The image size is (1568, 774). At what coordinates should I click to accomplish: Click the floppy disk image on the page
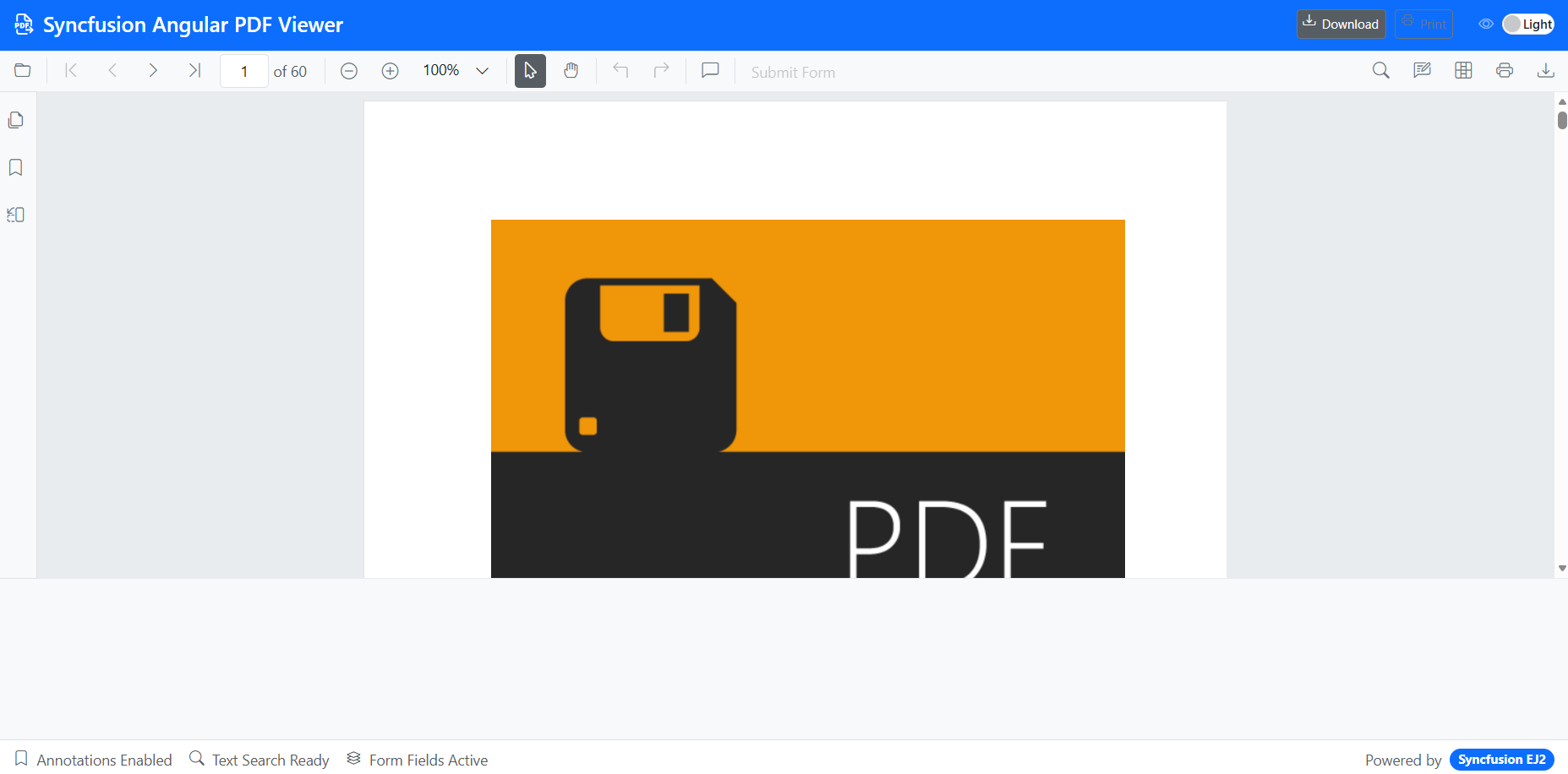click(651, 364)
